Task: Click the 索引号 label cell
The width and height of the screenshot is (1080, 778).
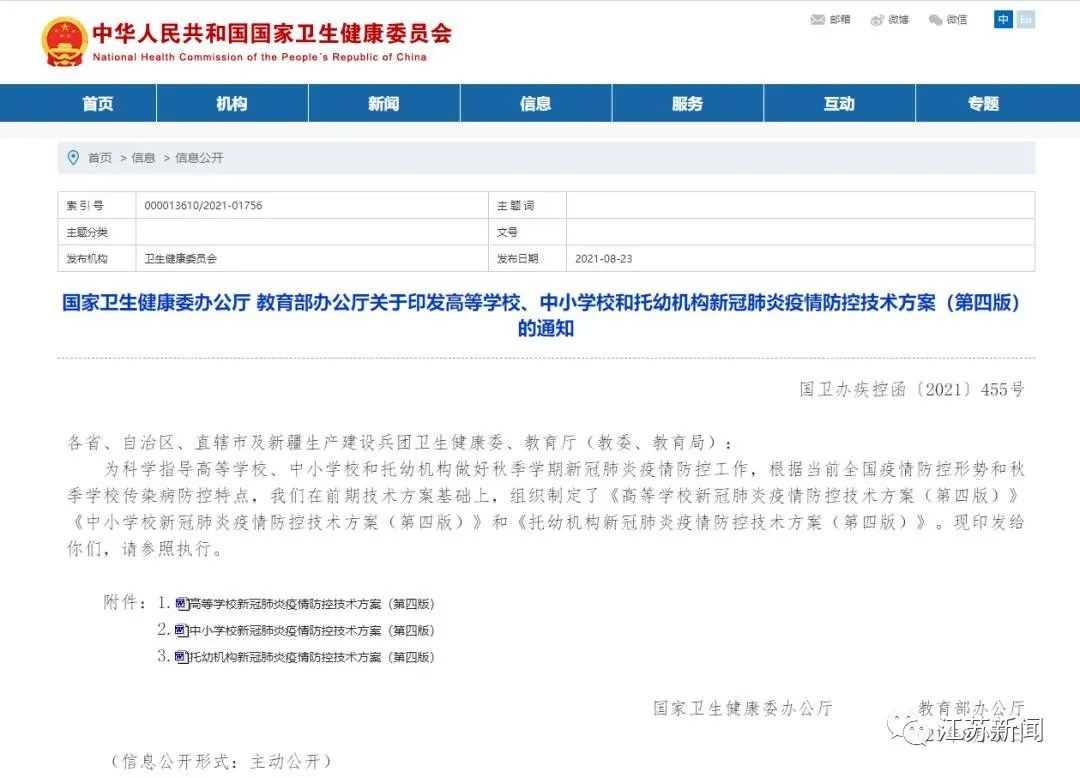Action: point(97,205)
